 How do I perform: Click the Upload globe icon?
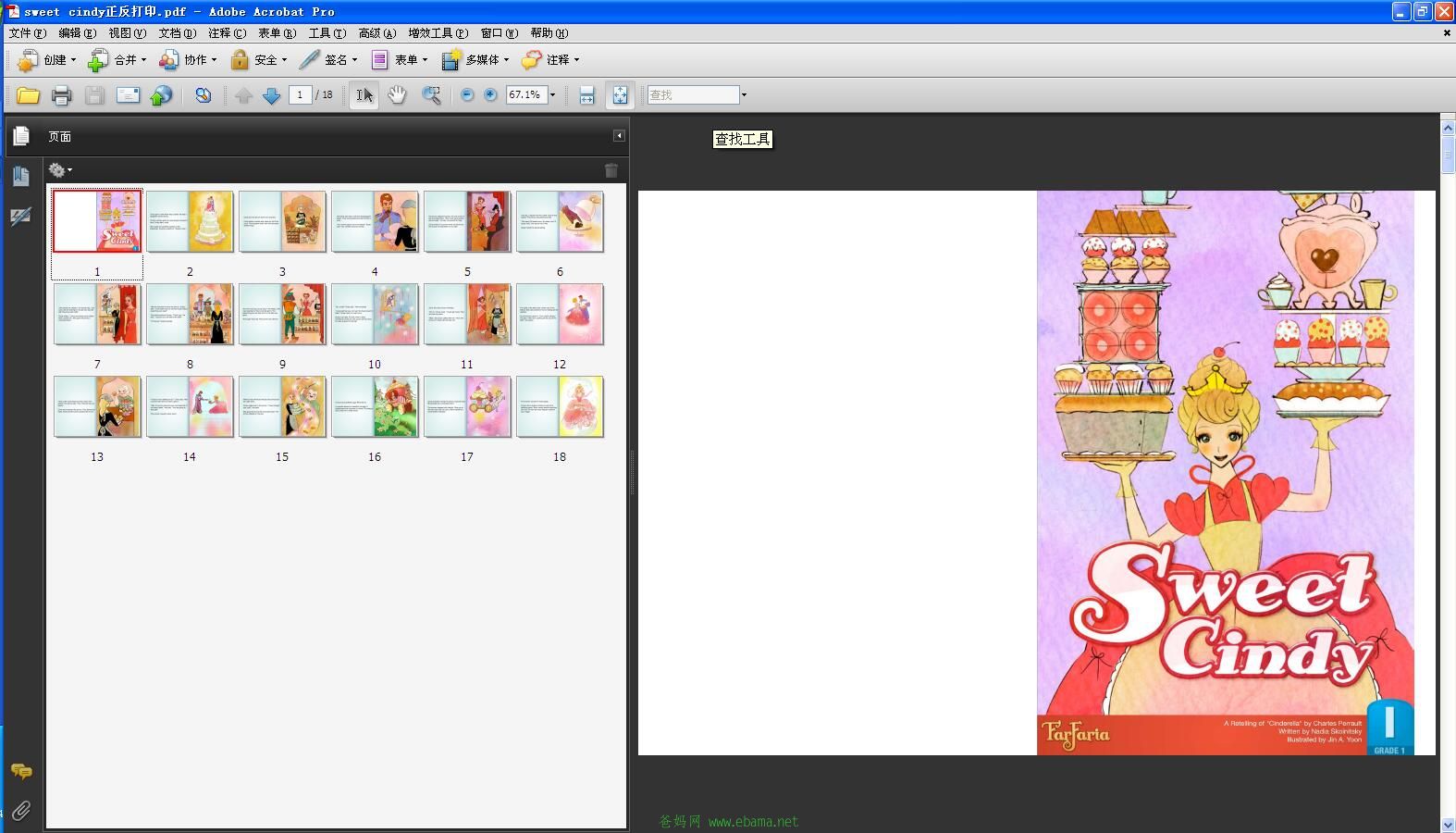coord(161,94)
